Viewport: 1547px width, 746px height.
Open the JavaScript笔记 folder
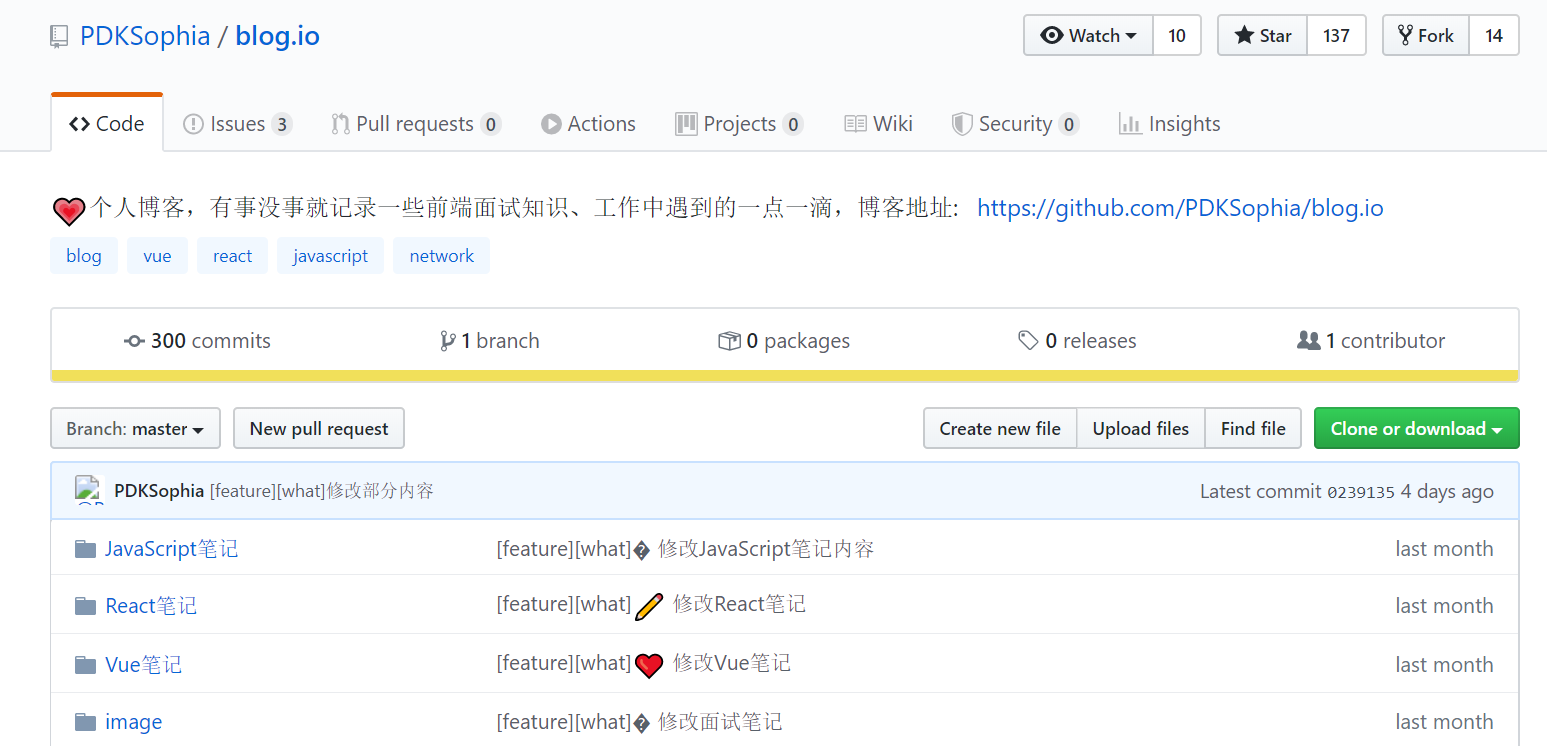point(172,549)
